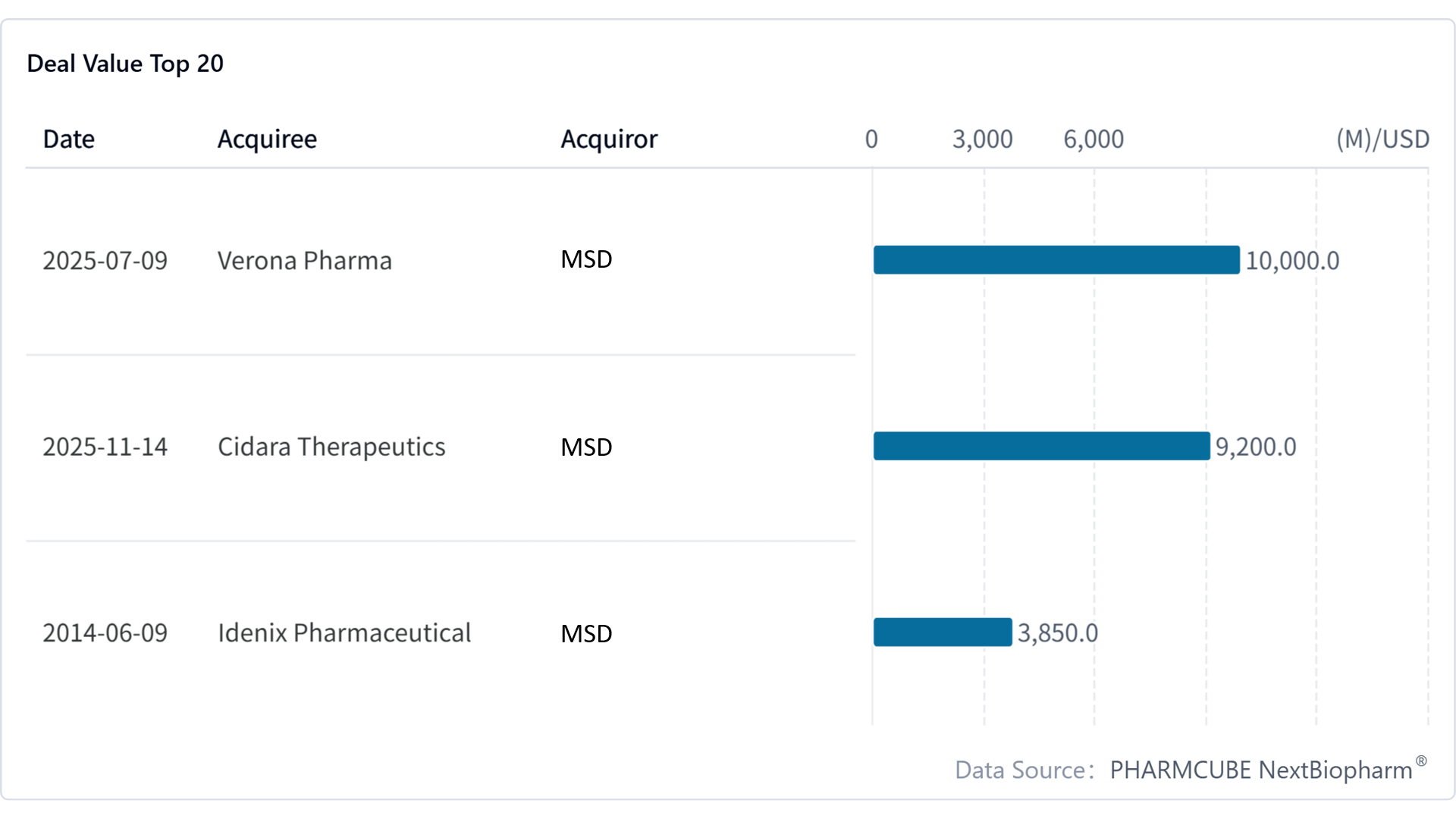Viewport: 1456px width, 819px height.
Task: Click the Acquiror column header
Action: 609,140
